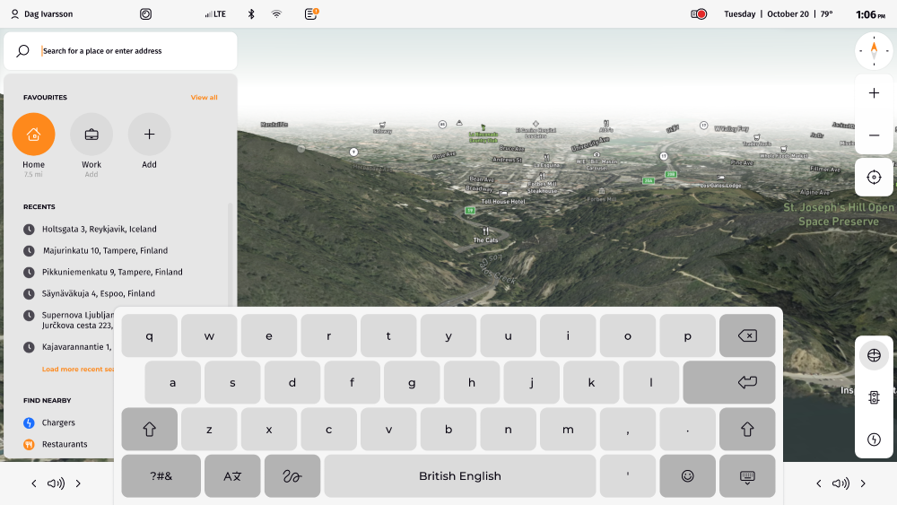Open LTE signal status
The height and width of the screenshot is (505, 897).
[215, 14]
